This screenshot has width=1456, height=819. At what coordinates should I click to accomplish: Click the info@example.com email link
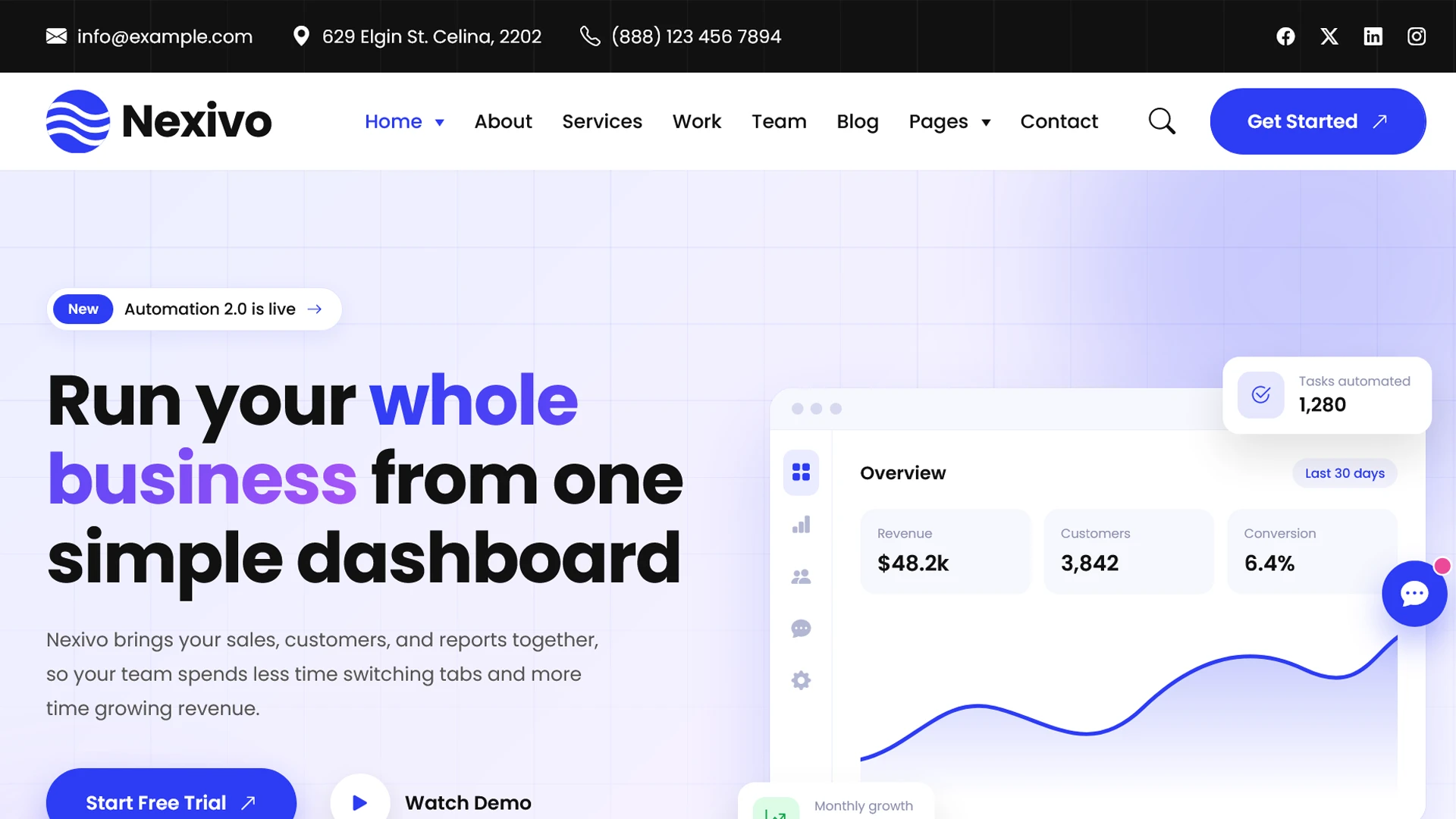point(165,36)
